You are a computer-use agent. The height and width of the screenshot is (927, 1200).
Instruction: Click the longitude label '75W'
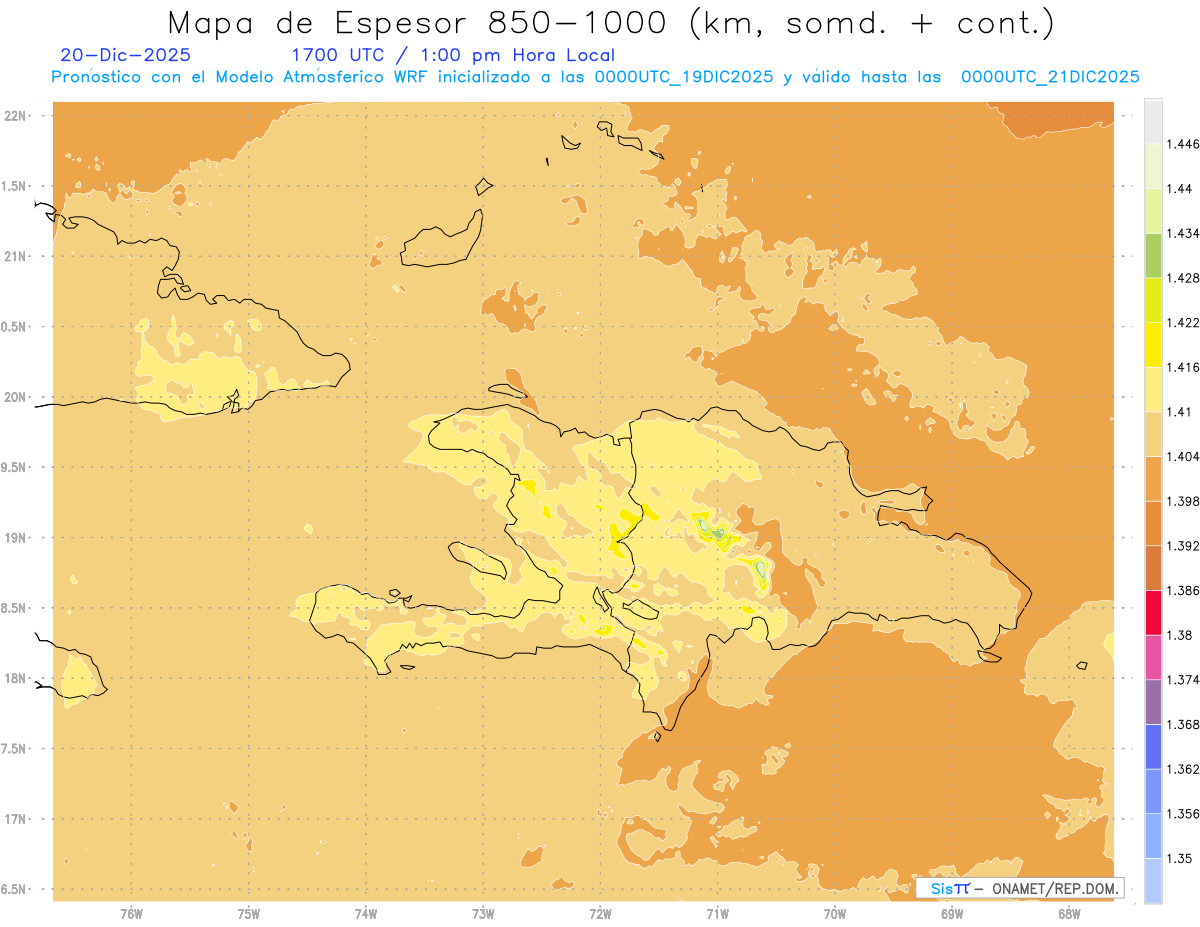(x=249, y=914)
